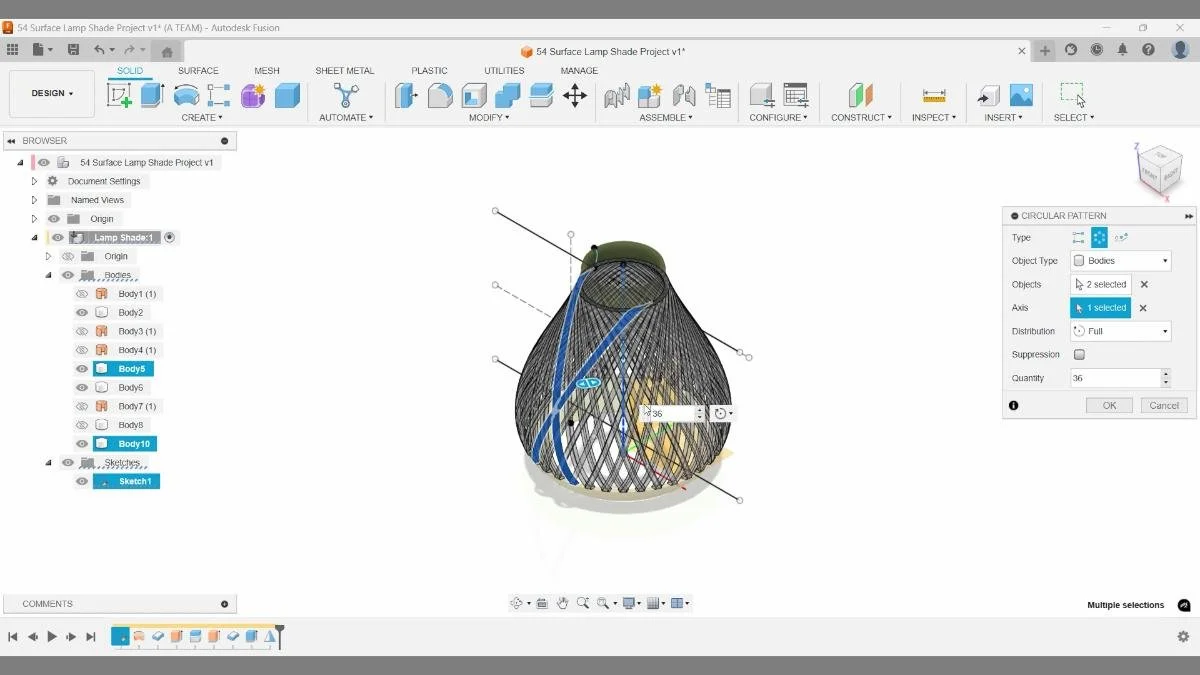
Task: Select the Press Pull icon in Modify
Action: [406, 95]
